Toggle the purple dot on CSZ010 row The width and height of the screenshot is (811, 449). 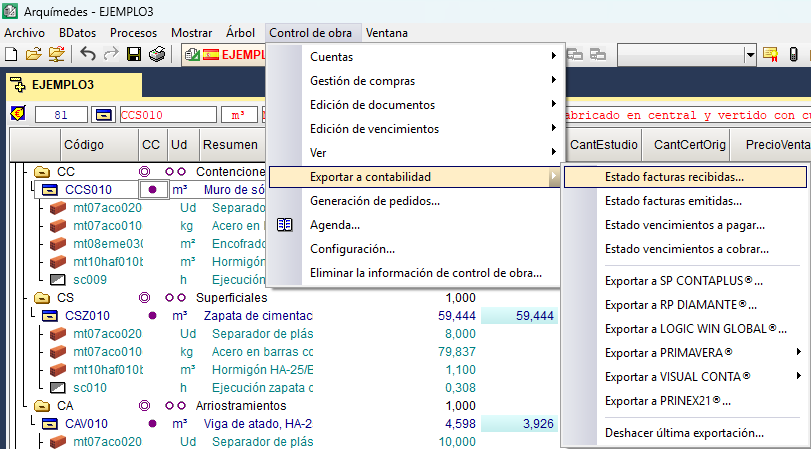(x=152, y=316)
